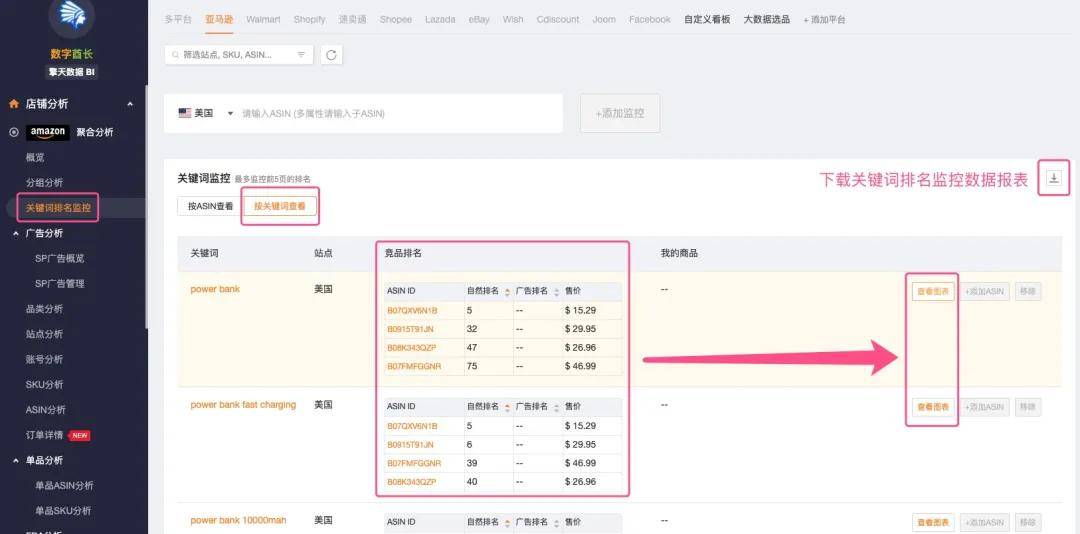Download keyword ranking monitoring report
This screenshot has width=1080, height=534.
coord(1053,178)
